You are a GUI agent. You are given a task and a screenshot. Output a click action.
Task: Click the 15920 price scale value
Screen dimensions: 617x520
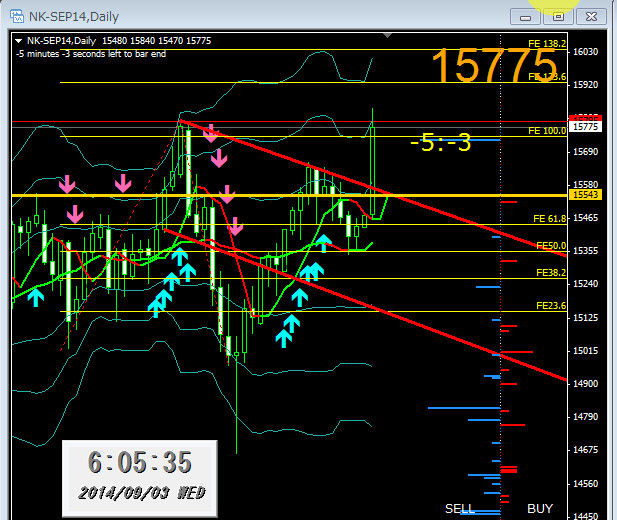click(x=586, y=85)
